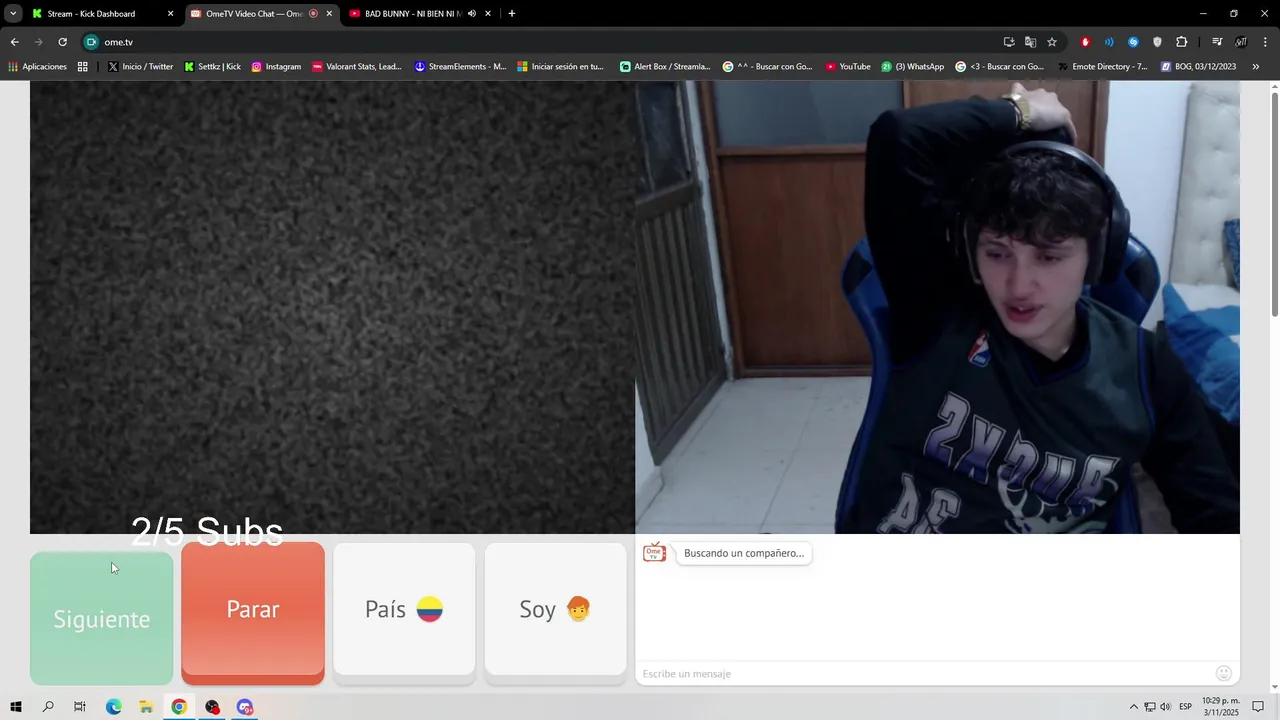Screen dimensions: 1280x720
Task: Open the Windows Start menu
Action: [15, 707]
